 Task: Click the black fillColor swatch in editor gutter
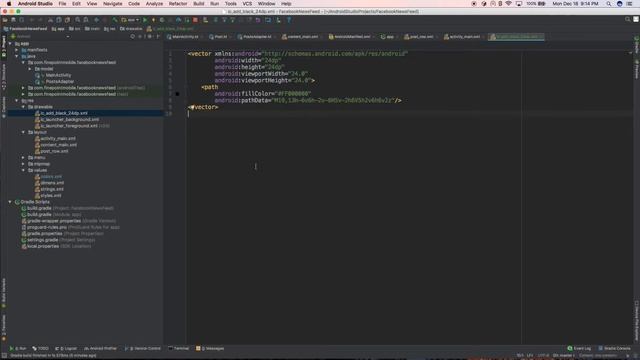[178, 94]
